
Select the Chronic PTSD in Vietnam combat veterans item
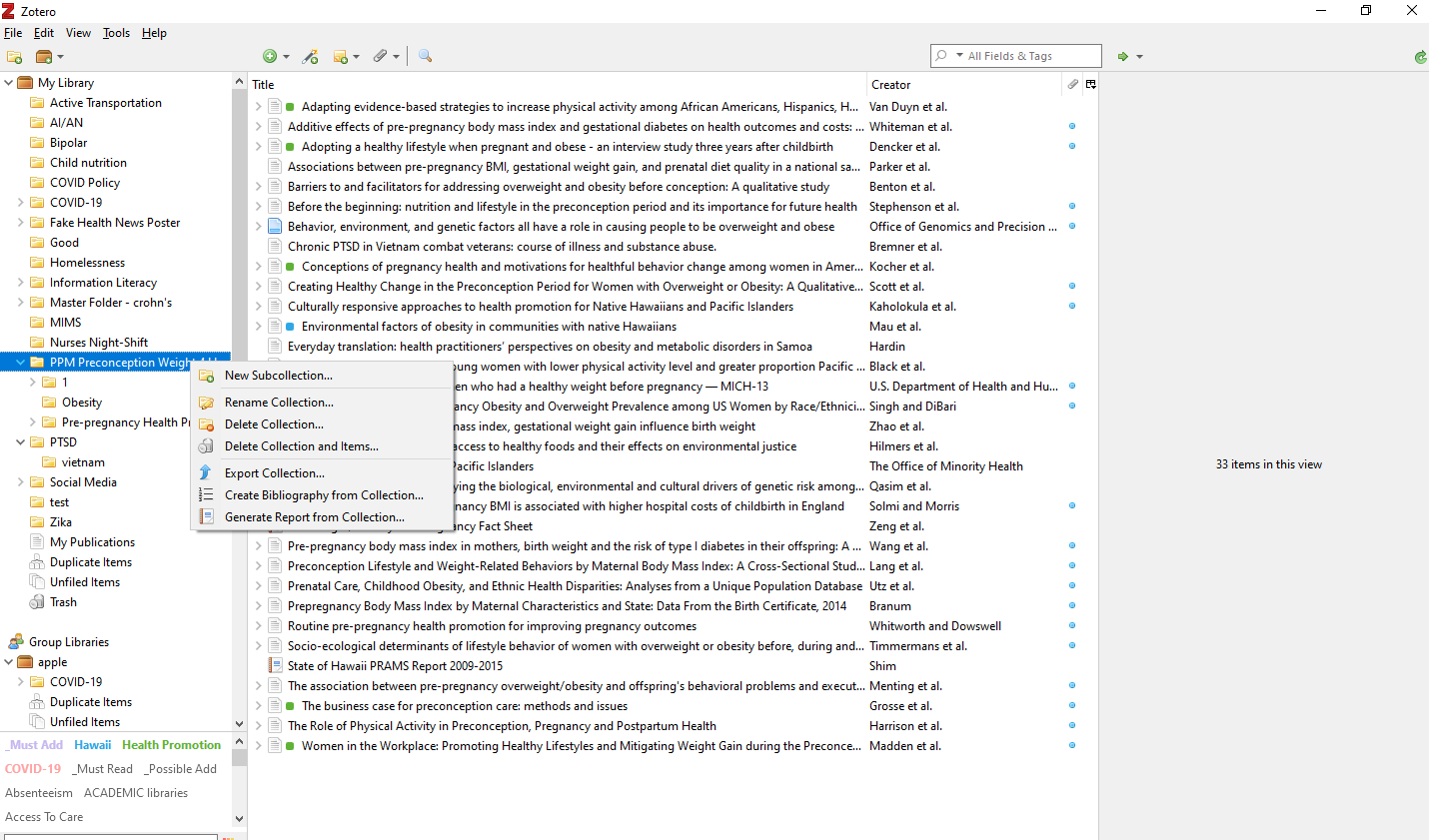(502, 247)
